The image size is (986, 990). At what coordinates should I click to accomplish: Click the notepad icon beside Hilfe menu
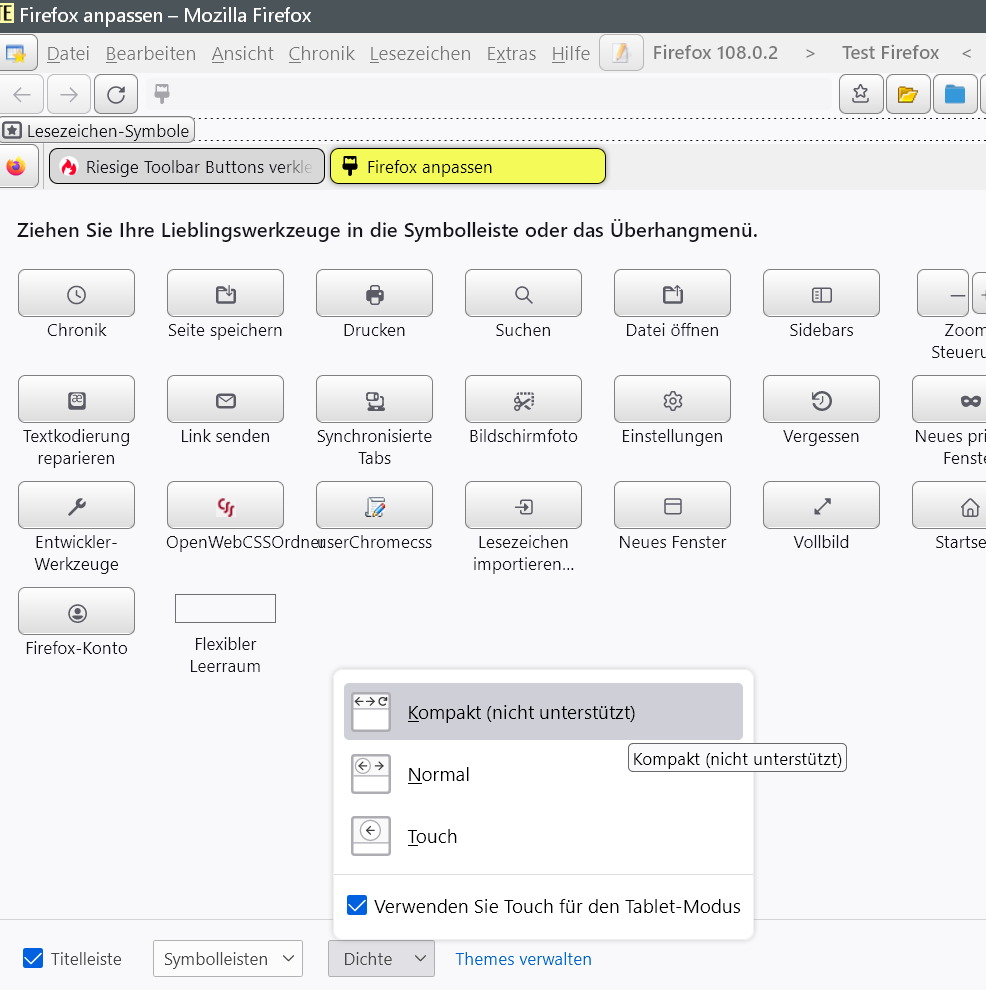tap(622, 52)
